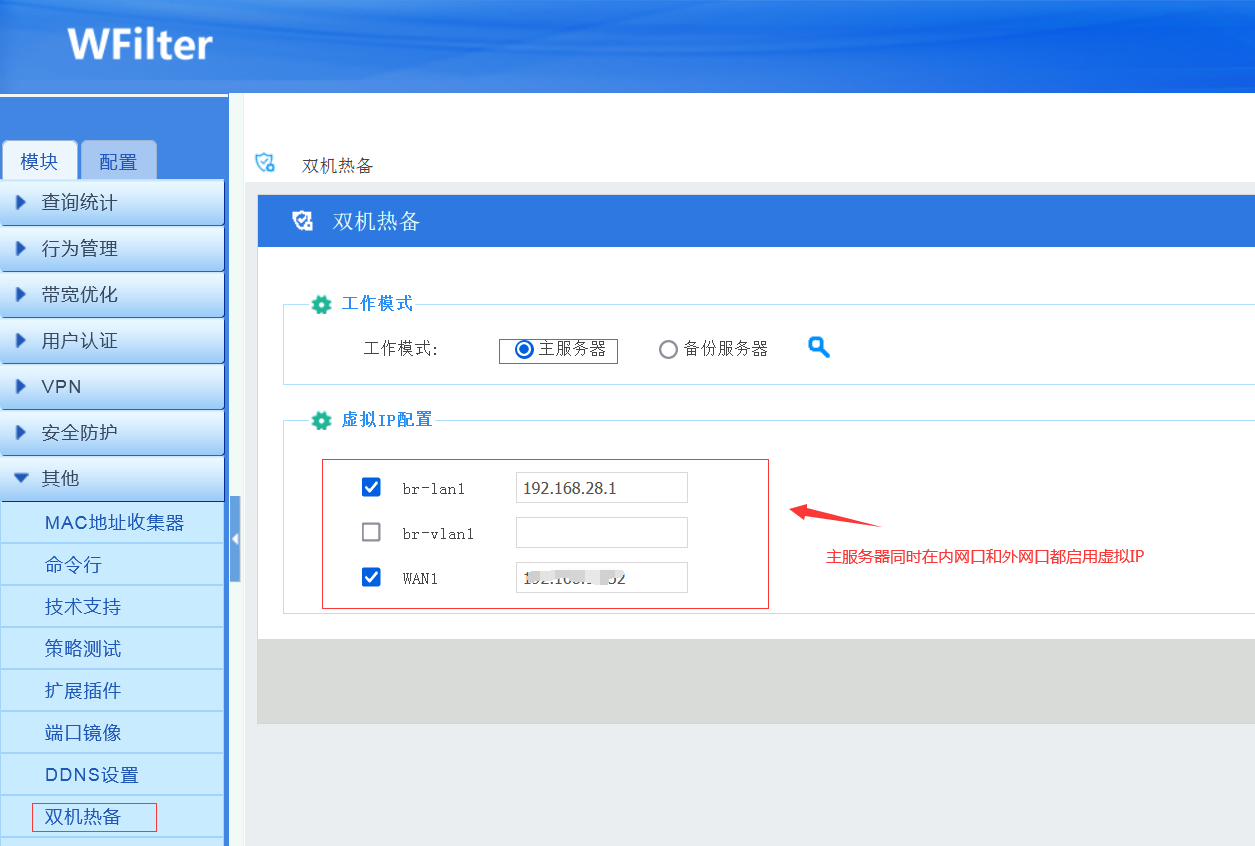Click the gear icon next to 工作模式

click(321, 304)
